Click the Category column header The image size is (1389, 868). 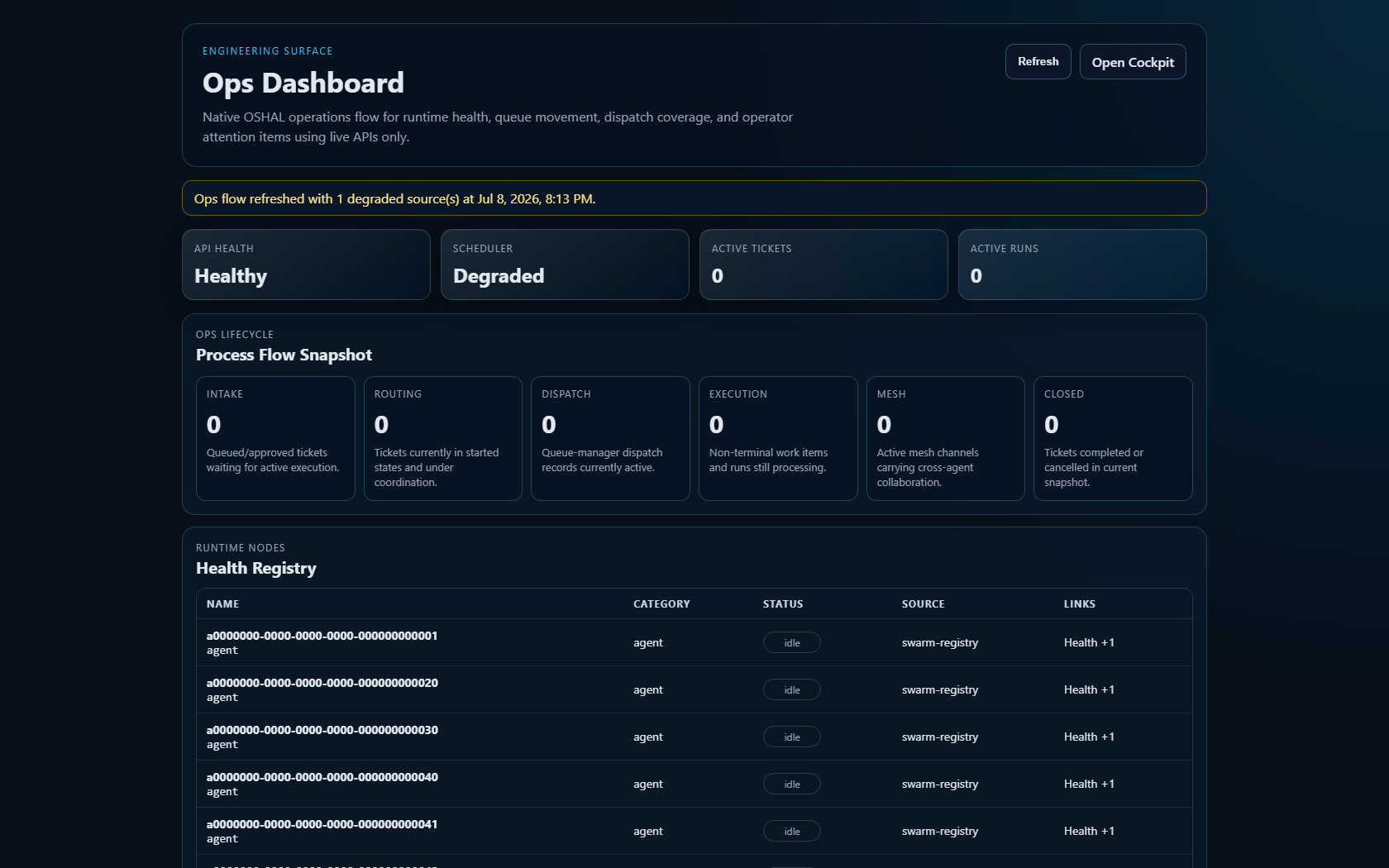(x=661, y=604)
